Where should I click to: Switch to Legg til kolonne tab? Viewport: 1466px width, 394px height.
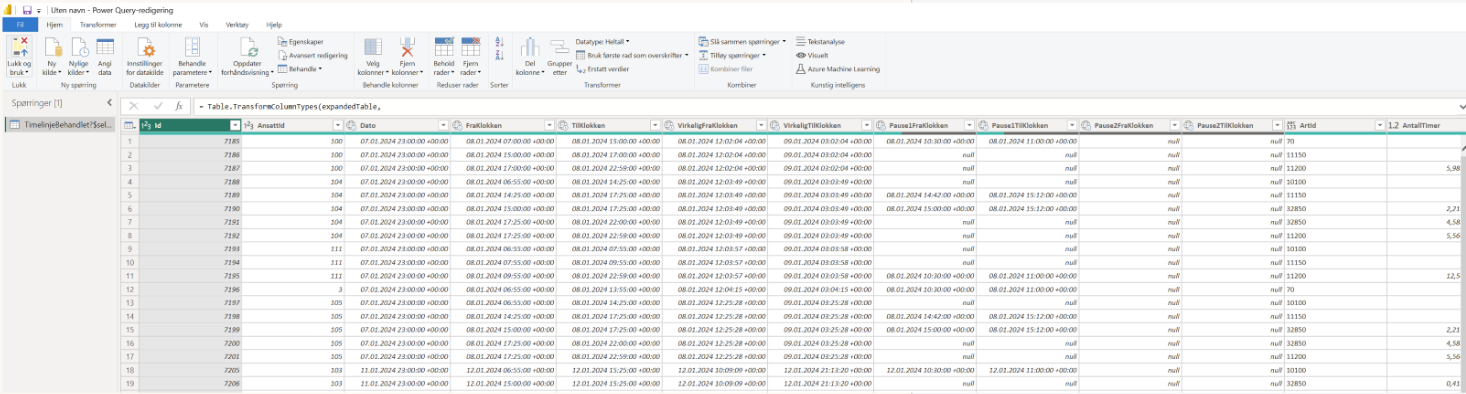[159, 24]
